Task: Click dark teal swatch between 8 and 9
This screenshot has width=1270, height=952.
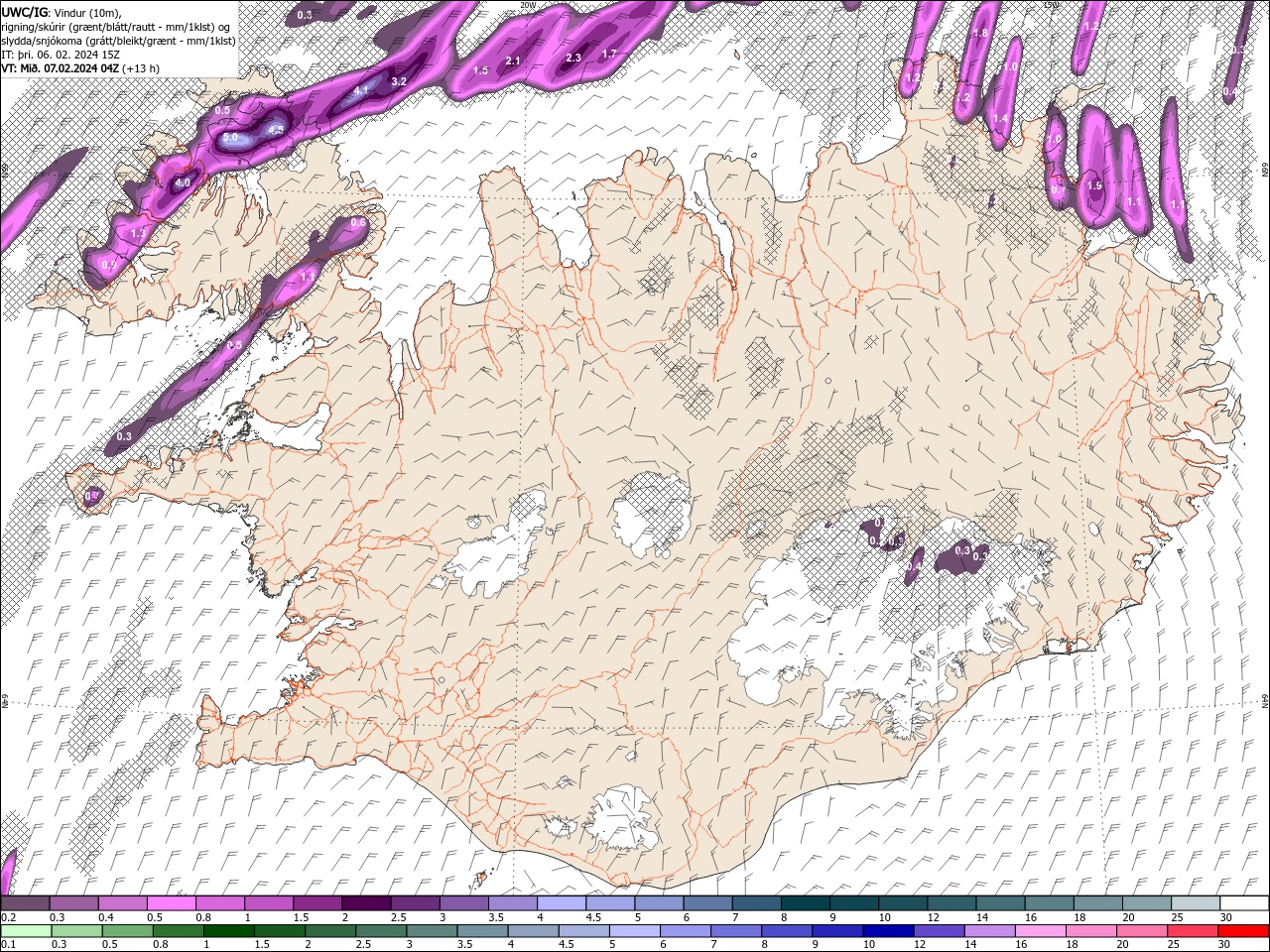Action: click(x=805, y=903)
